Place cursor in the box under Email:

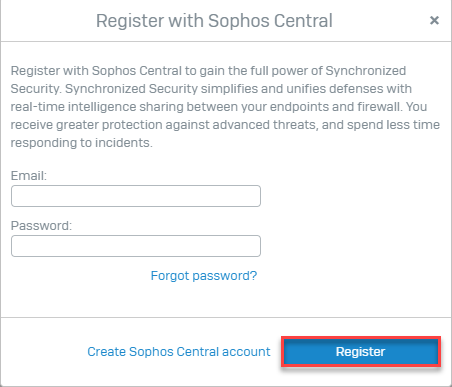[x=136, y=196]
